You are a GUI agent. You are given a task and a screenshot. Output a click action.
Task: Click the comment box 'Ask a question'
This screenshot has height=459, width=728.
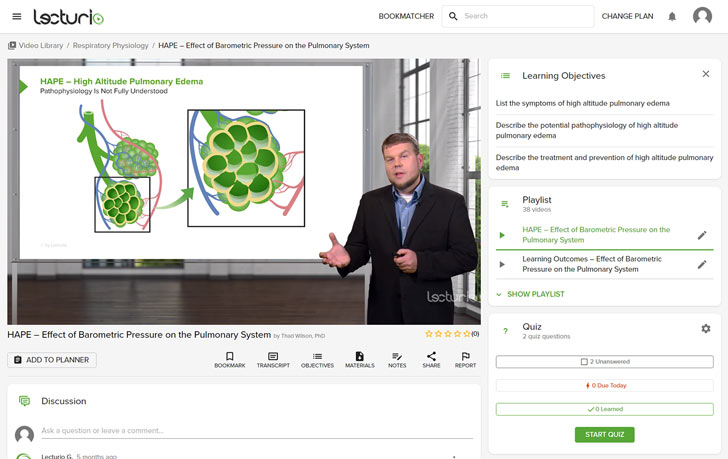257,431
